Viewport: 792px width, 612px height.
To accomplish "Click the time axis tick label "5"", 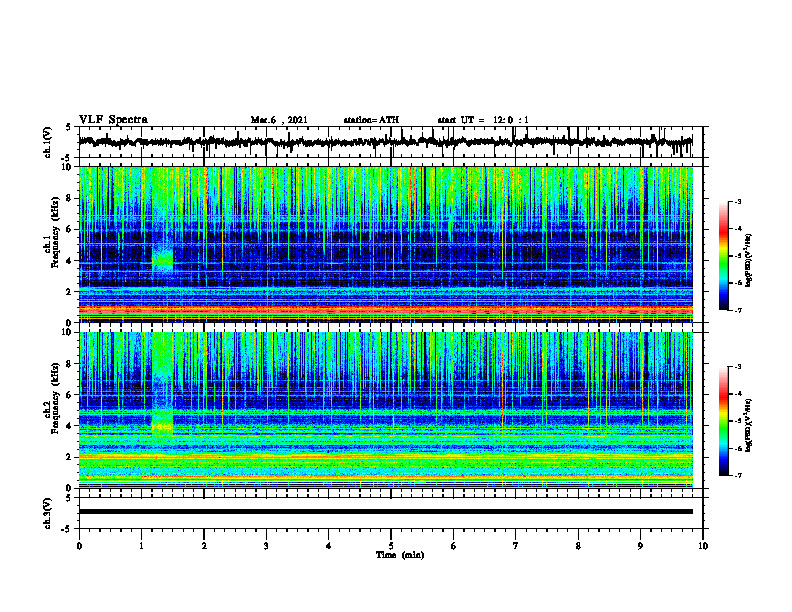I will point(391,546).
